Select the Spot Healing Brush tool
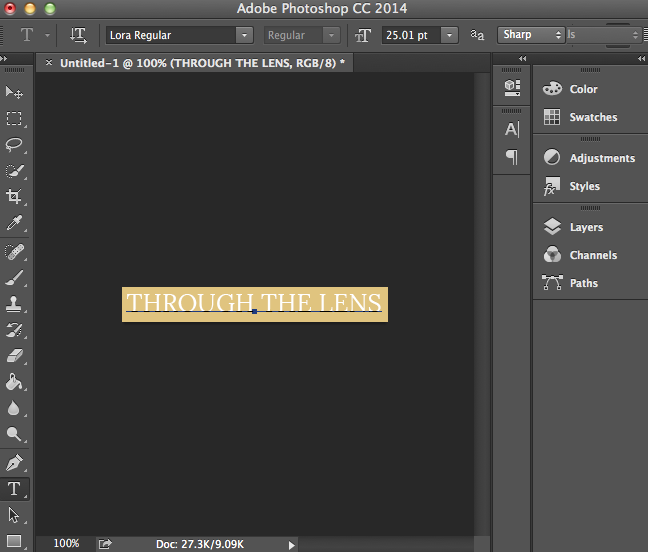Image resolution: width=648 pixels, height=552 pixels. pos(14,252)
